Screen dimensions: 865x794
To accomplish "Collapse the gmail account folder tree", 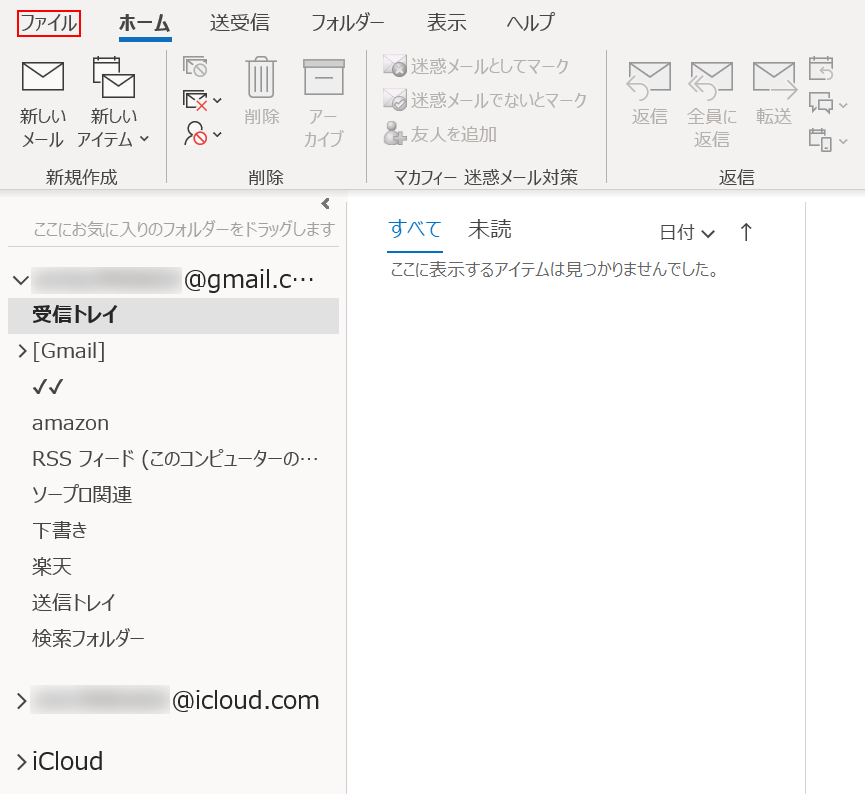I will point(20,280).
